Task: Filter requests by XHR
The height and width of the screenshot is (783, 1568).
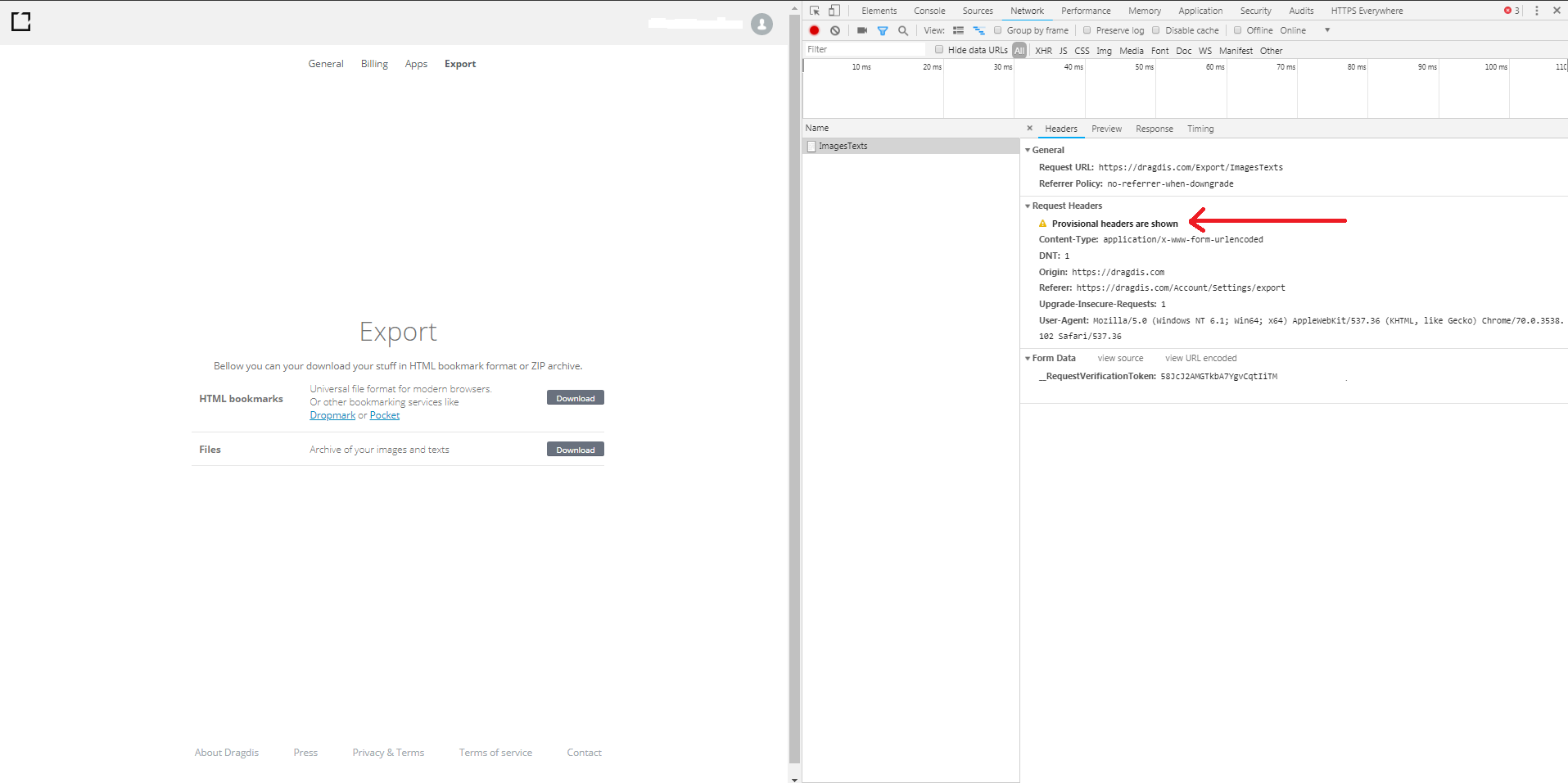Action: click(1043, 51)
